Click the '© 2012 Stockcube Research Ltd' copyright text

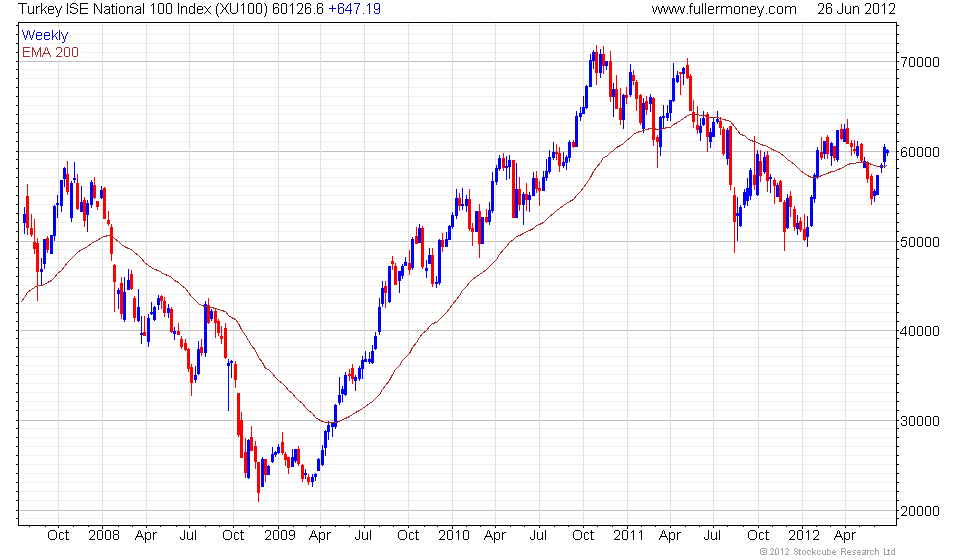coord(828,552)
